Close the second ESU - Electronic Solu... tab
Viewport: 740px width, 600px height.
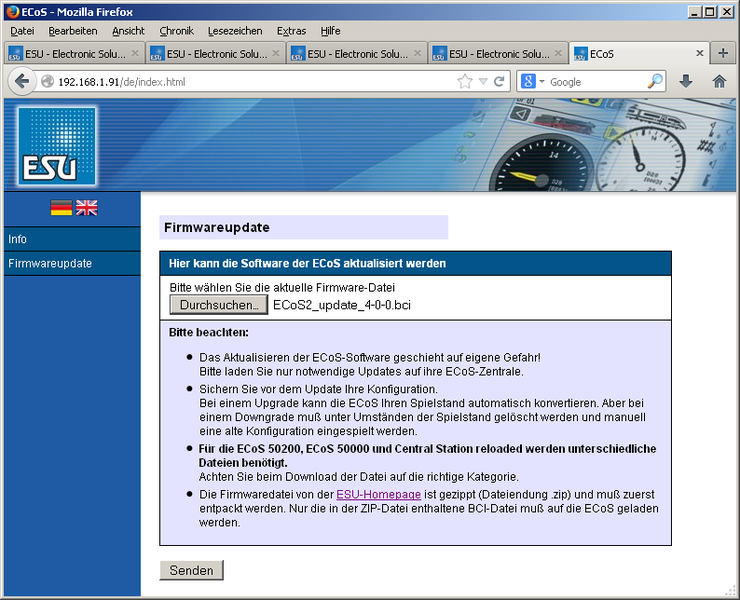(x=276, y=53)
